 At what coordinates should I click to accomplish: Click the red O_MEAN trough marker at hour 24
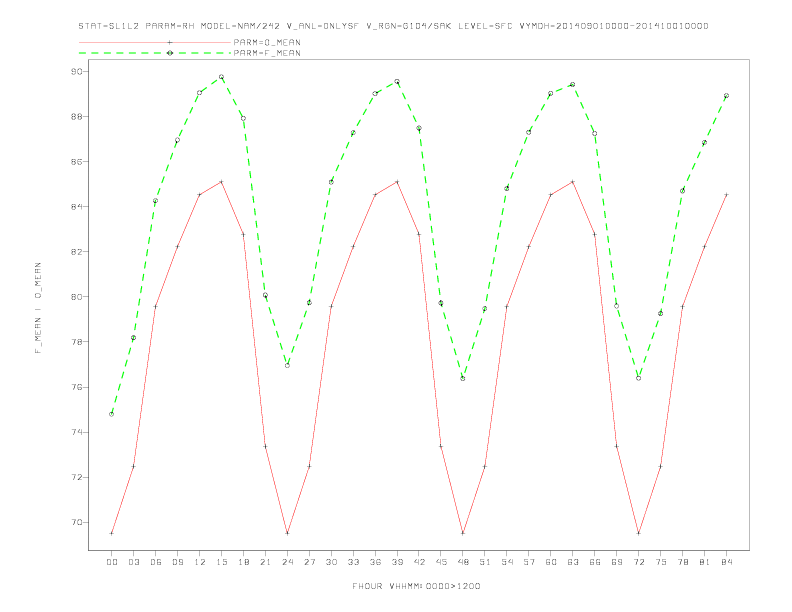point(287,533)
